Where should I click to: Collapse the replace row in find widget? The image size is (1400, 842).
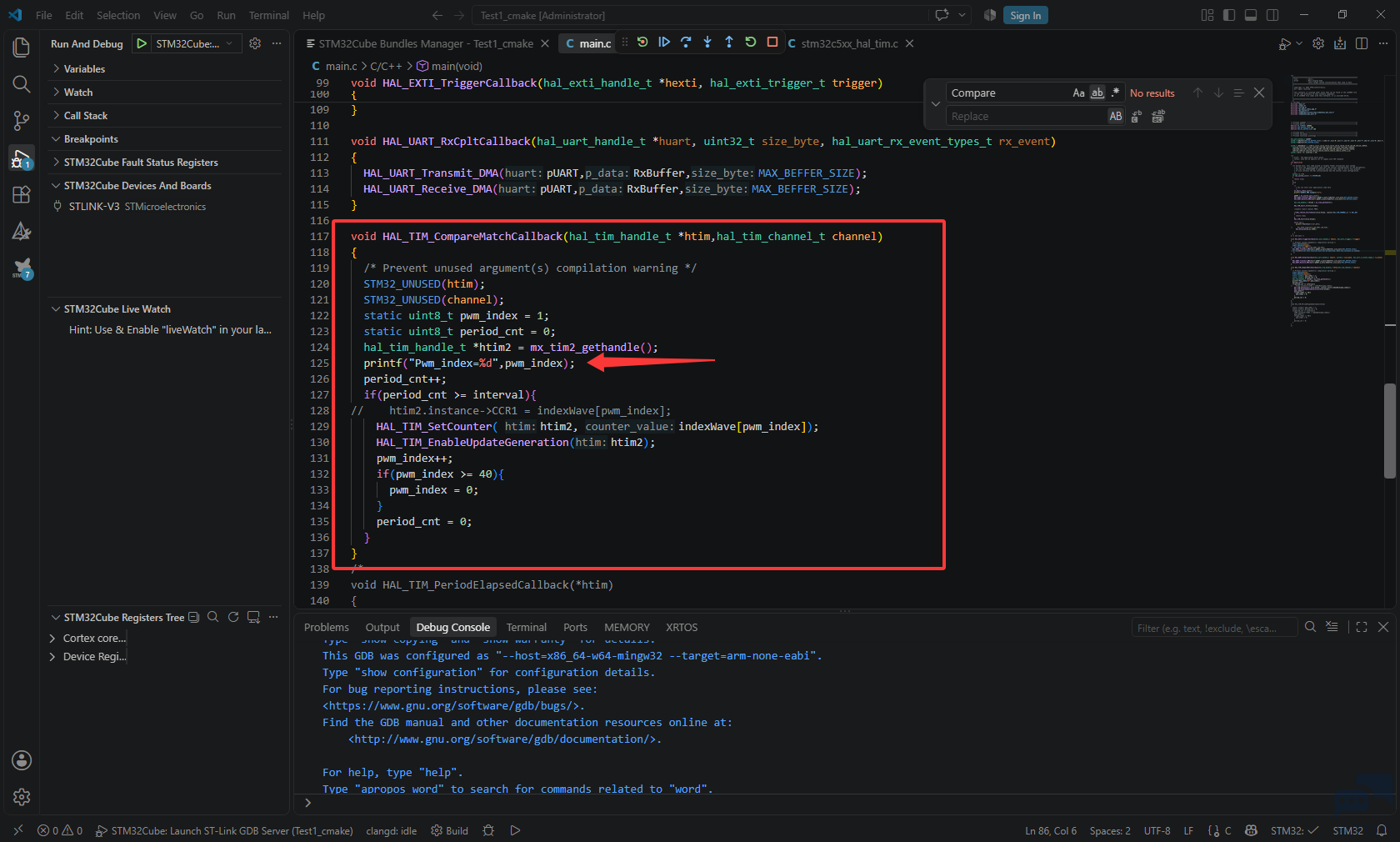click(935, 104)
